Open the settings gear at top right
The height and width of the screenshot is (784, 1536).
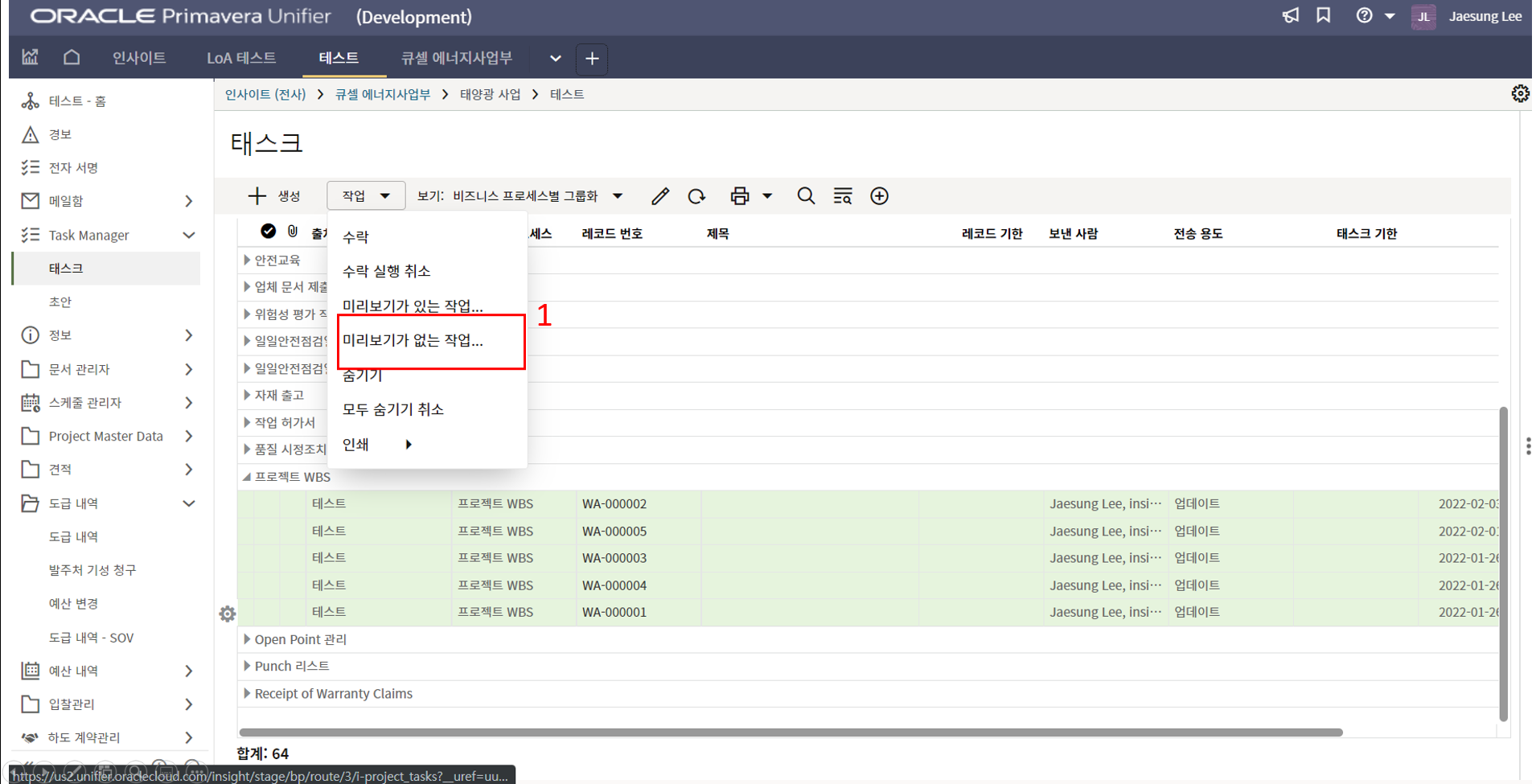coord(1519,94)
